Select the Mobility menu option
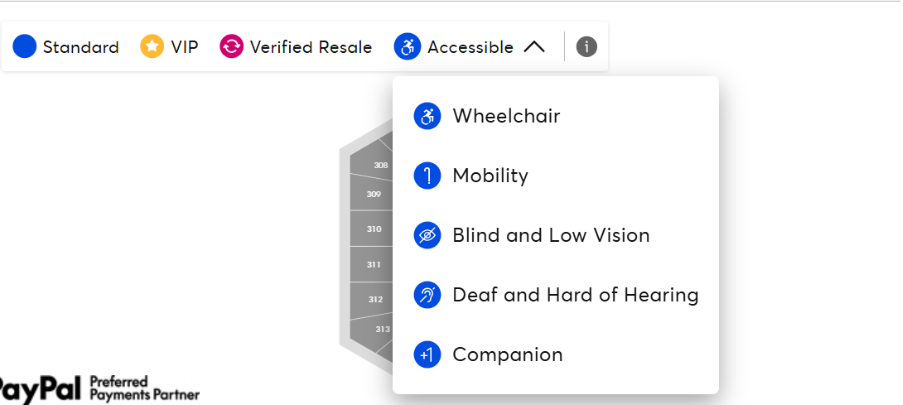The width and height of the screenshot is (903, 405). pyautogui.click(x=490, y=176)
